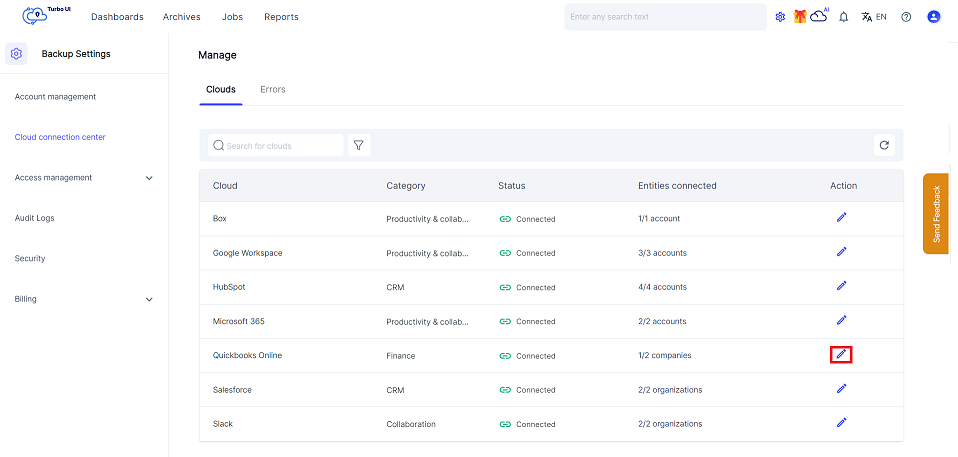This screenshot has width=958, height=457.
Task: Click the 1/1 account cell
Action: click(x=659, y=218)
